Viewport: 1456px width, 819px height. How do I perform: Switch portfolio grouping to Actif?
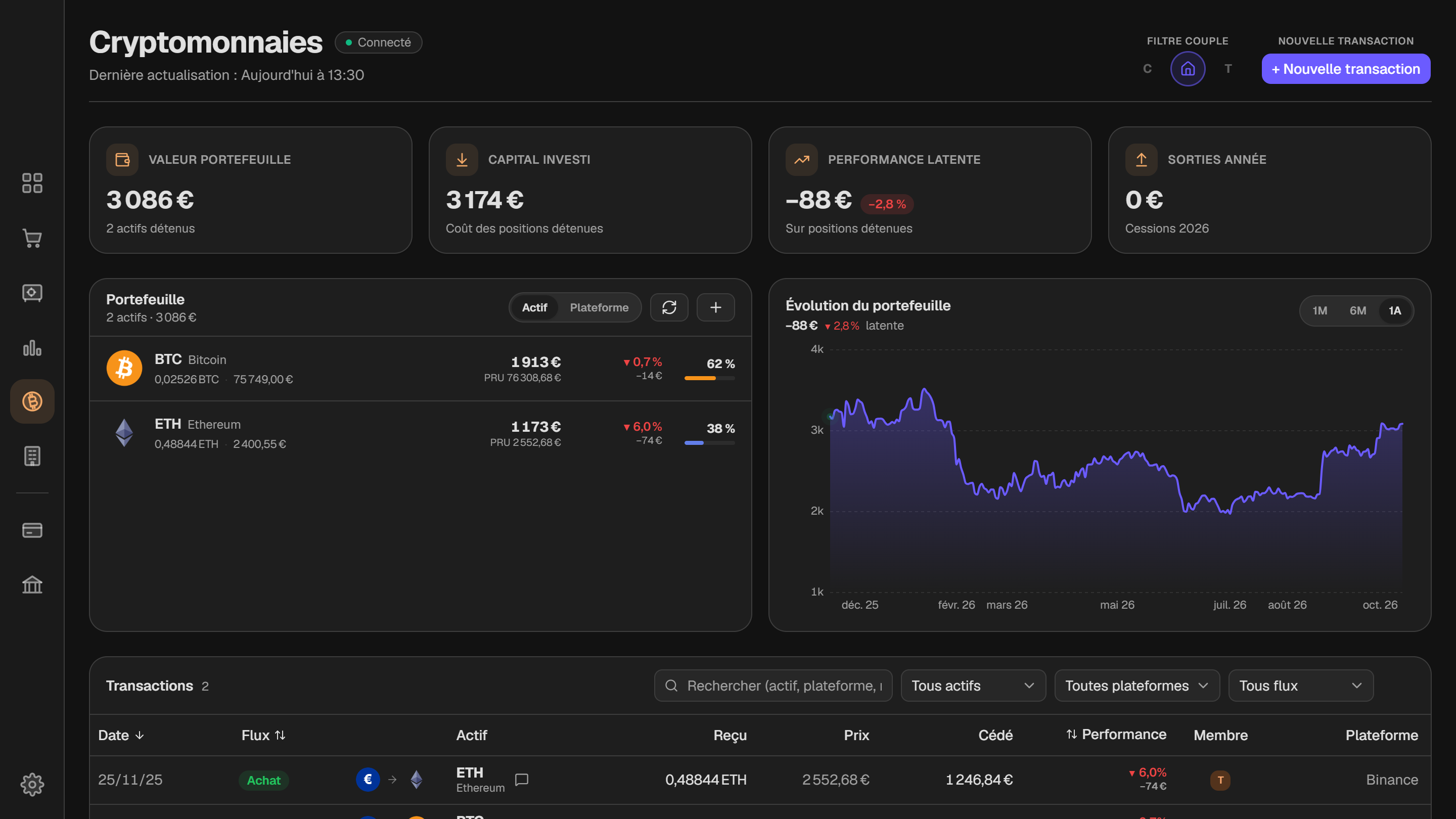(x=534, y=307)
